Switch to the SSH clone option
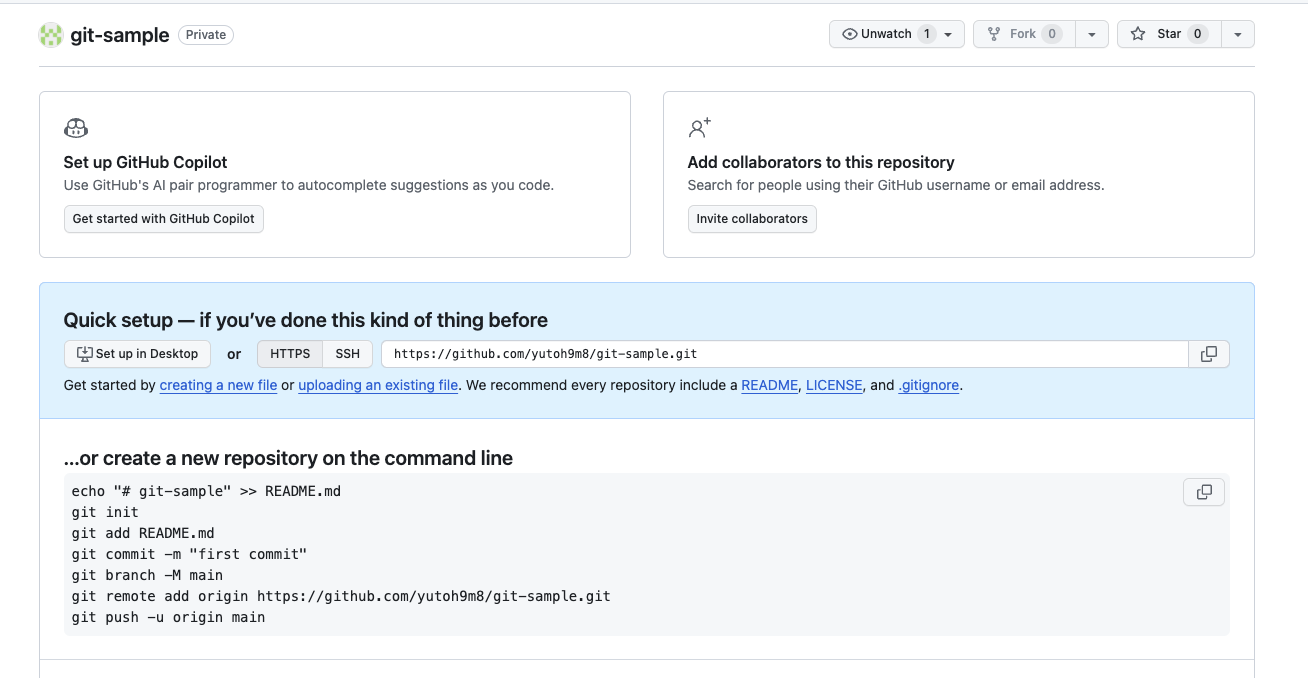1308x678 pixels. tap(347, 353)
